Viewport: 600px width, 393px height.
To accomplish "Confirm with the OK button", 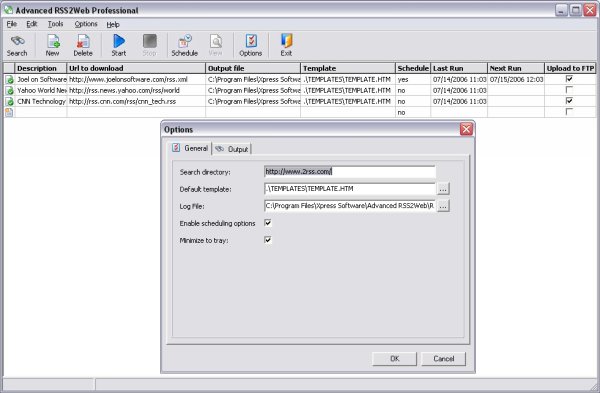I will click(395, 359).
